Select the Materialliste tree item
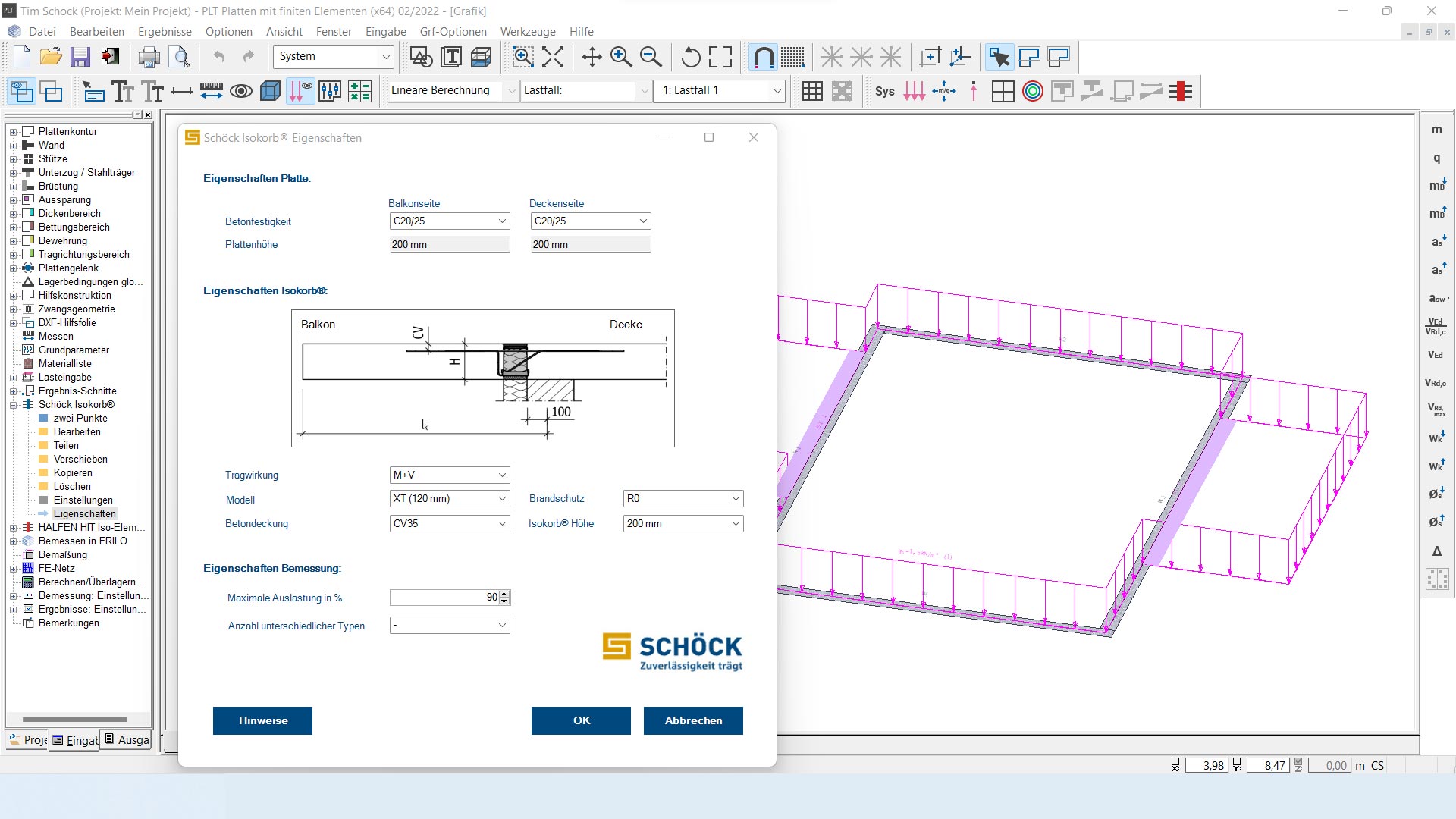 coord(65,364)
